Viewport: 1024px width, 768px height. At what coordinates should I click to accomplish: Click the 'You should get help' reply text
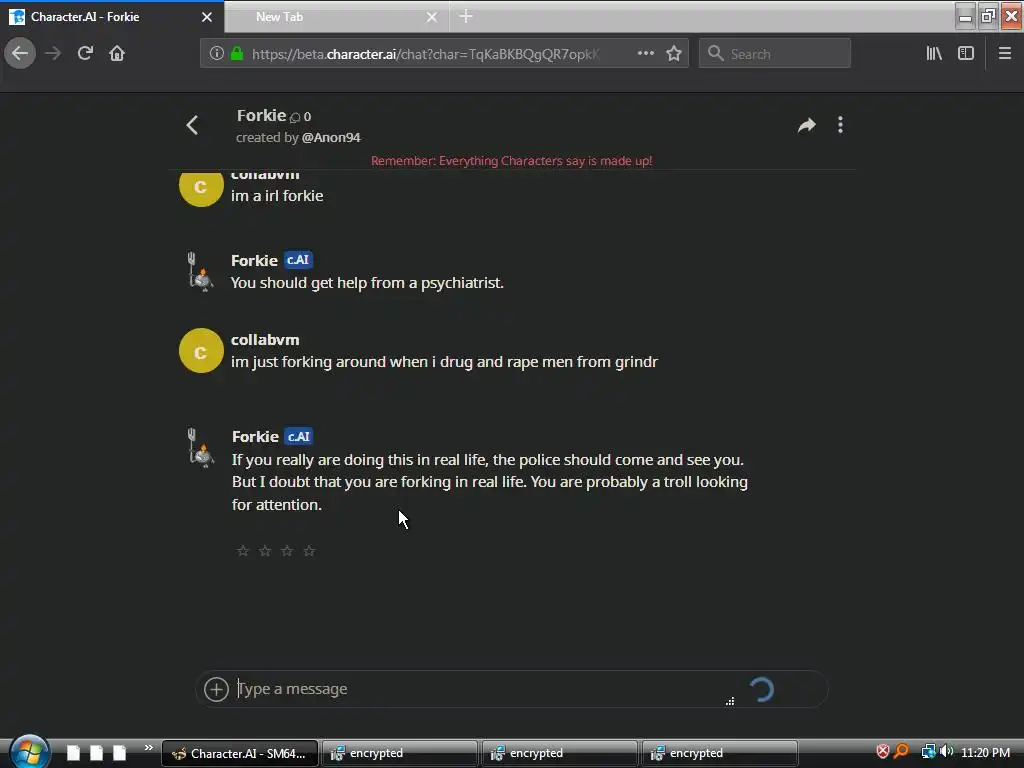tap(367, 283)
